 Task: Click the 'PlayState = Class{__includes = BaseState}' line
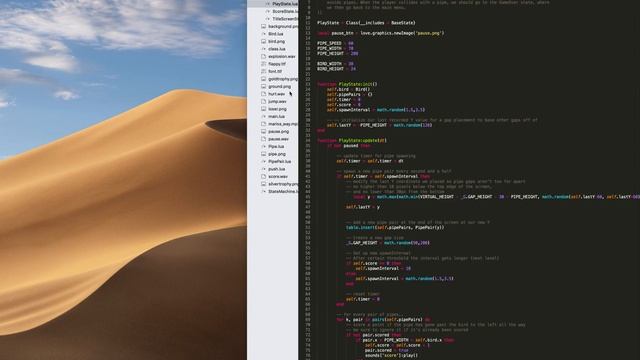coord(366,23)
